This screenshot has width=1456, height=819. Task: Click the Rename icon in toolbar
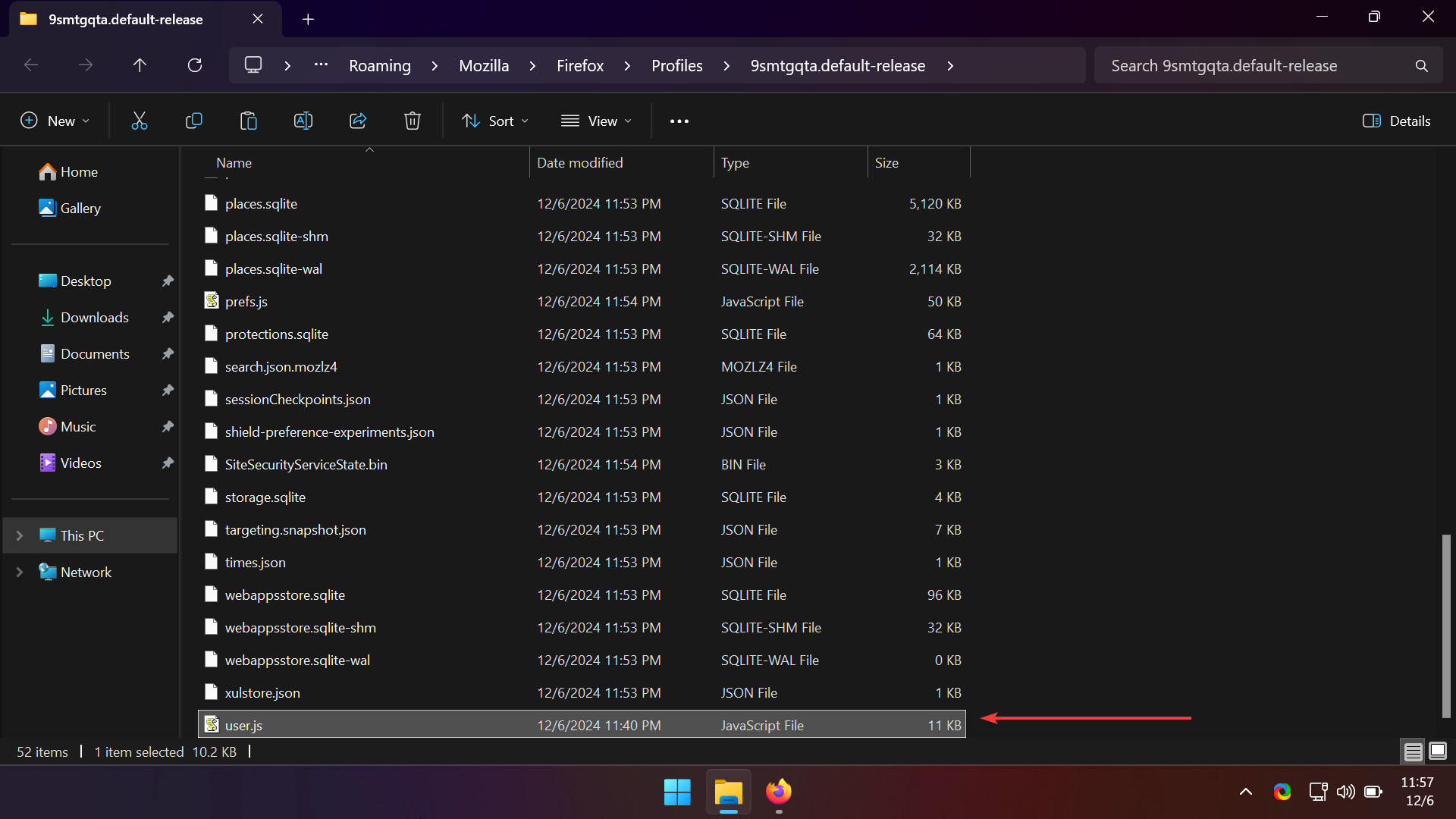(303, 121)
